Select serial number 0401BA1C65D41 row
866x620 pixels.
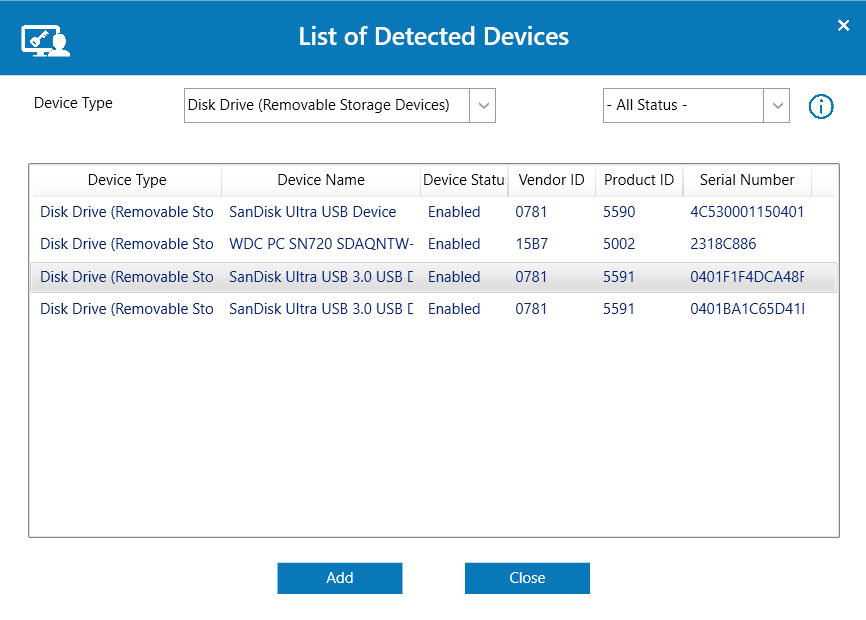pos(320,308)
